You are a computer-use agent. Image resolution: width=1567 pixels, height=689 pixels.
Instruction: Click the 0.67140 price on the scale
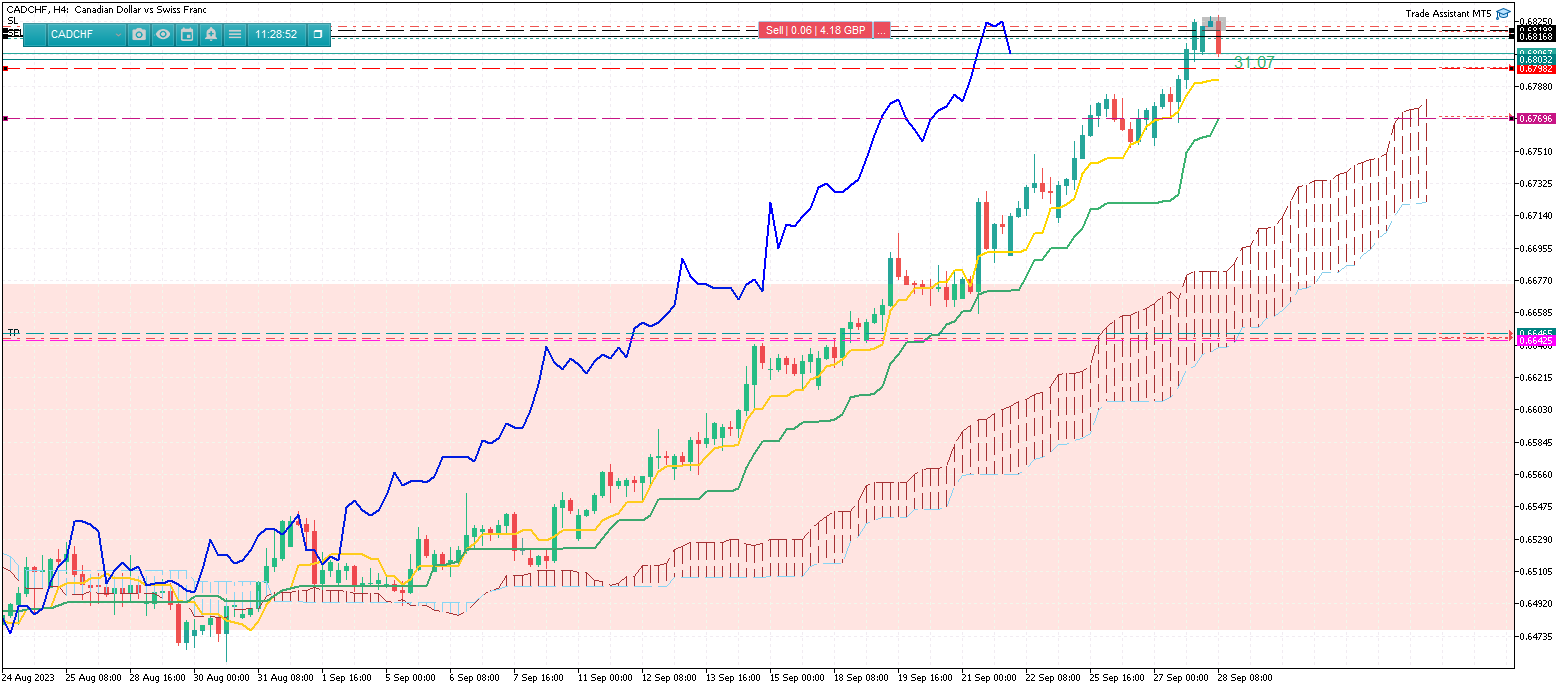[x=1535, y=216]
